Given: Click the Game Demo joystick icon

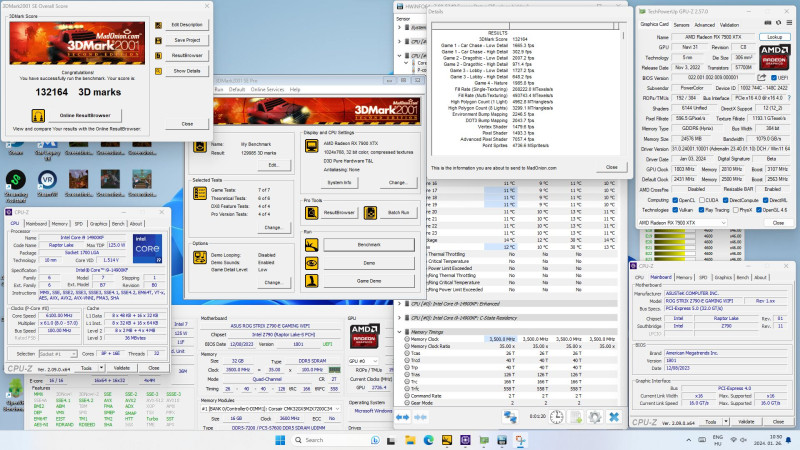Looking at the screenshot, I should tap(311, 281).
